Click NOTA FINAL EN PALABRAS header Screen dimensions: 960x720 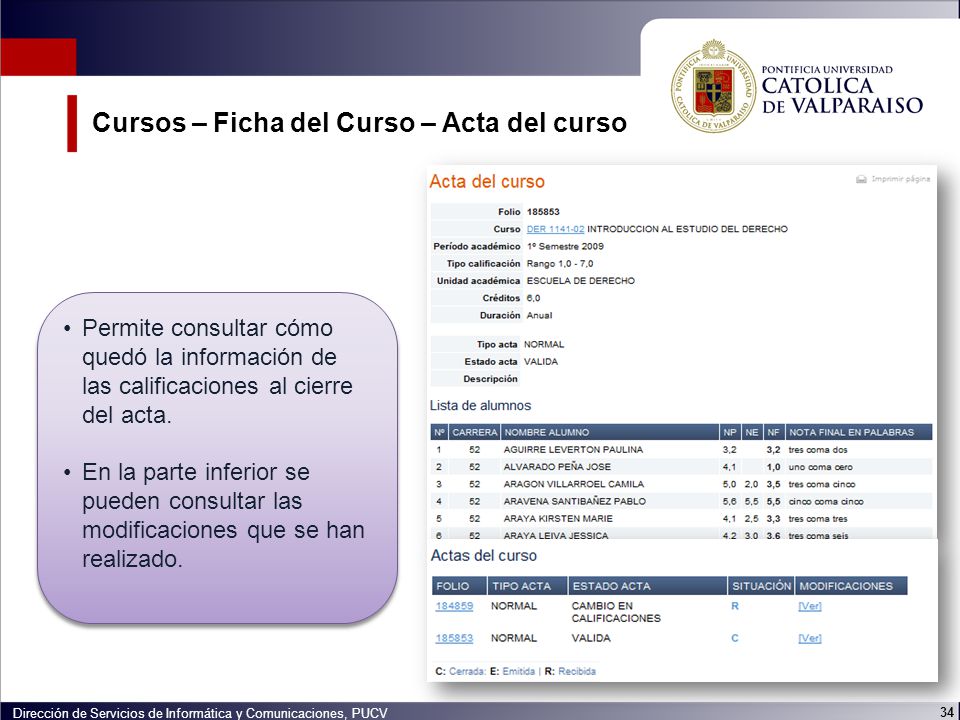(x=858, y=432)
